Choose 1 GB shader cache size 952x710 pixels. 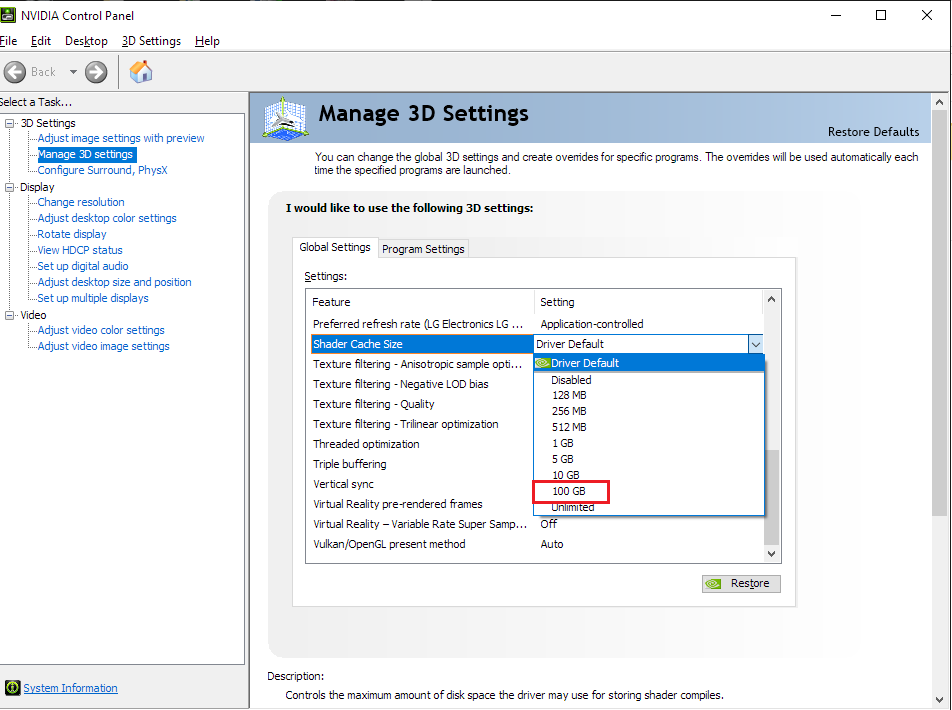point(648,443)
